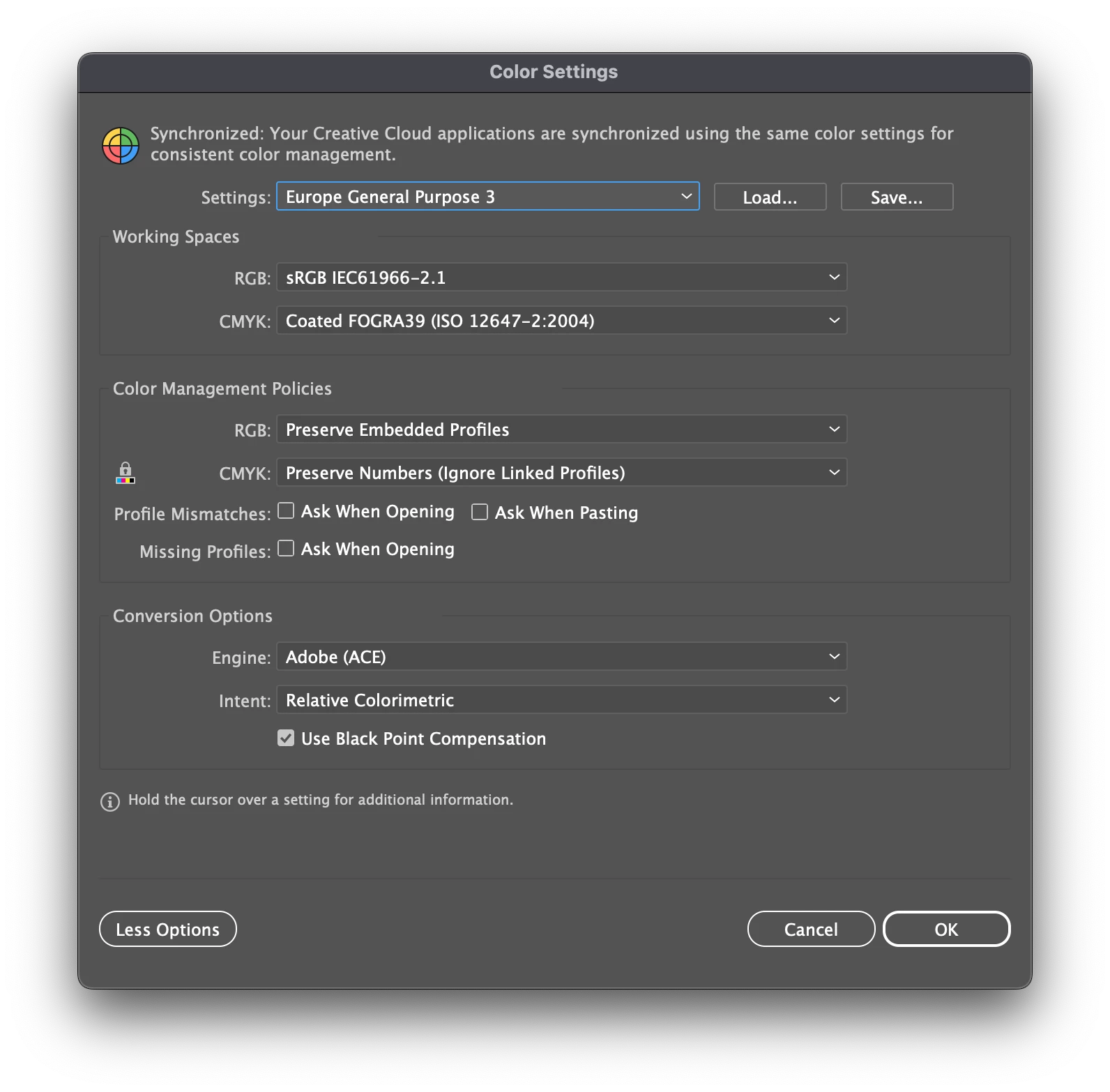The image size is (1110, 1092).
Task: Open the CMYK working space dropdown
Action: [562, 321]
